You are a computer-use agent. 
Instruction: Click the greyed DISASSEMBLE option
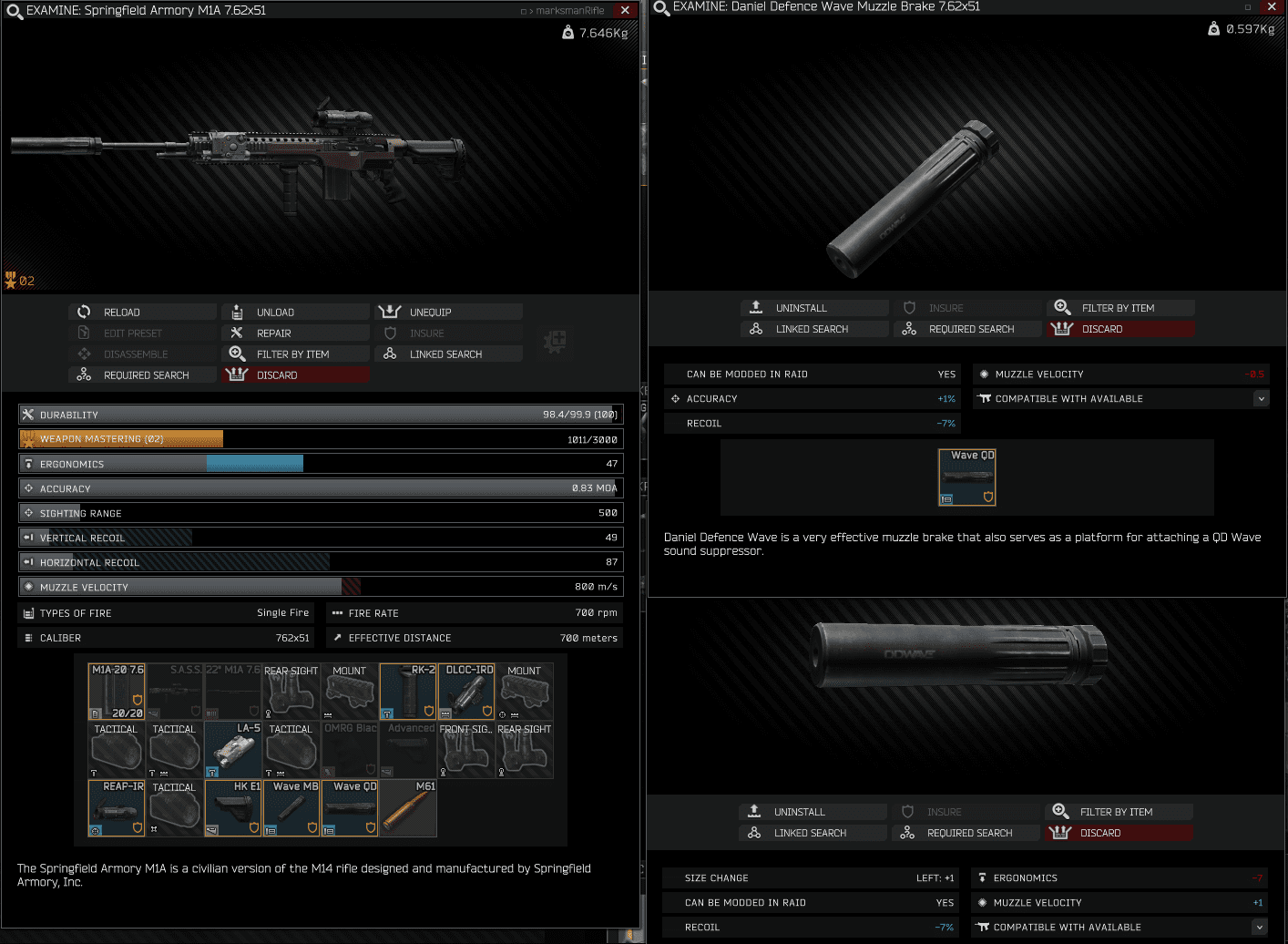(x=142, y=354)
